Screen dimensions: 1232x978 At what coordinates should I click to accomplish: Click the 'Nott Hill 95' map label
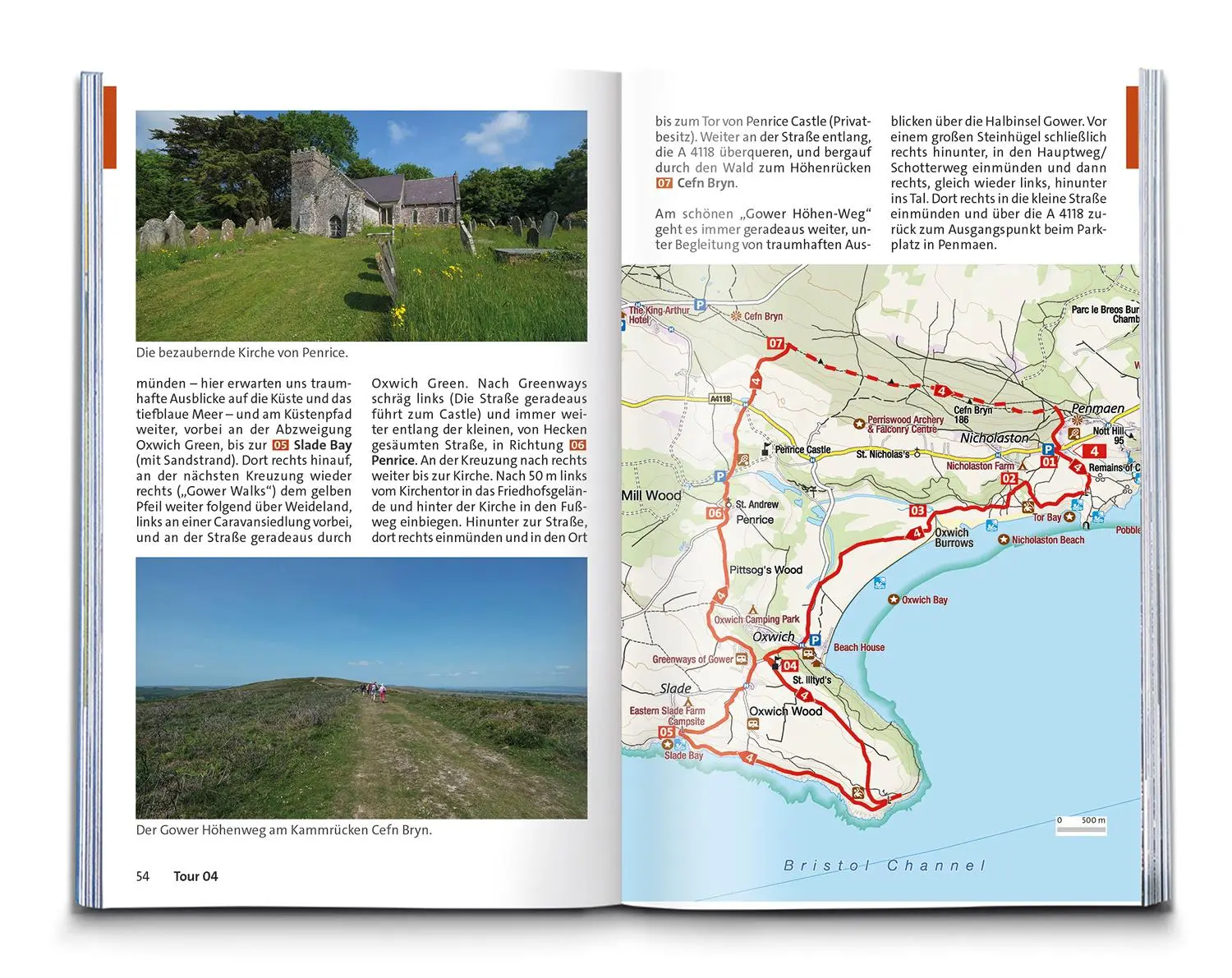tap(1109, 436)
